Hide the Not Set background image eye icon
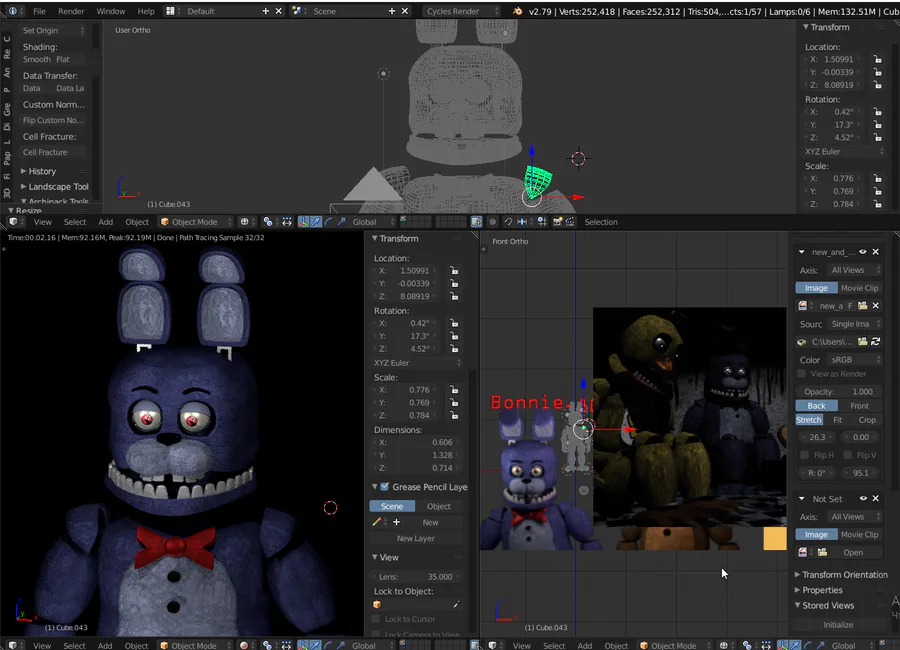The height and width of the screenshot is (650, 900). point(863,498)
